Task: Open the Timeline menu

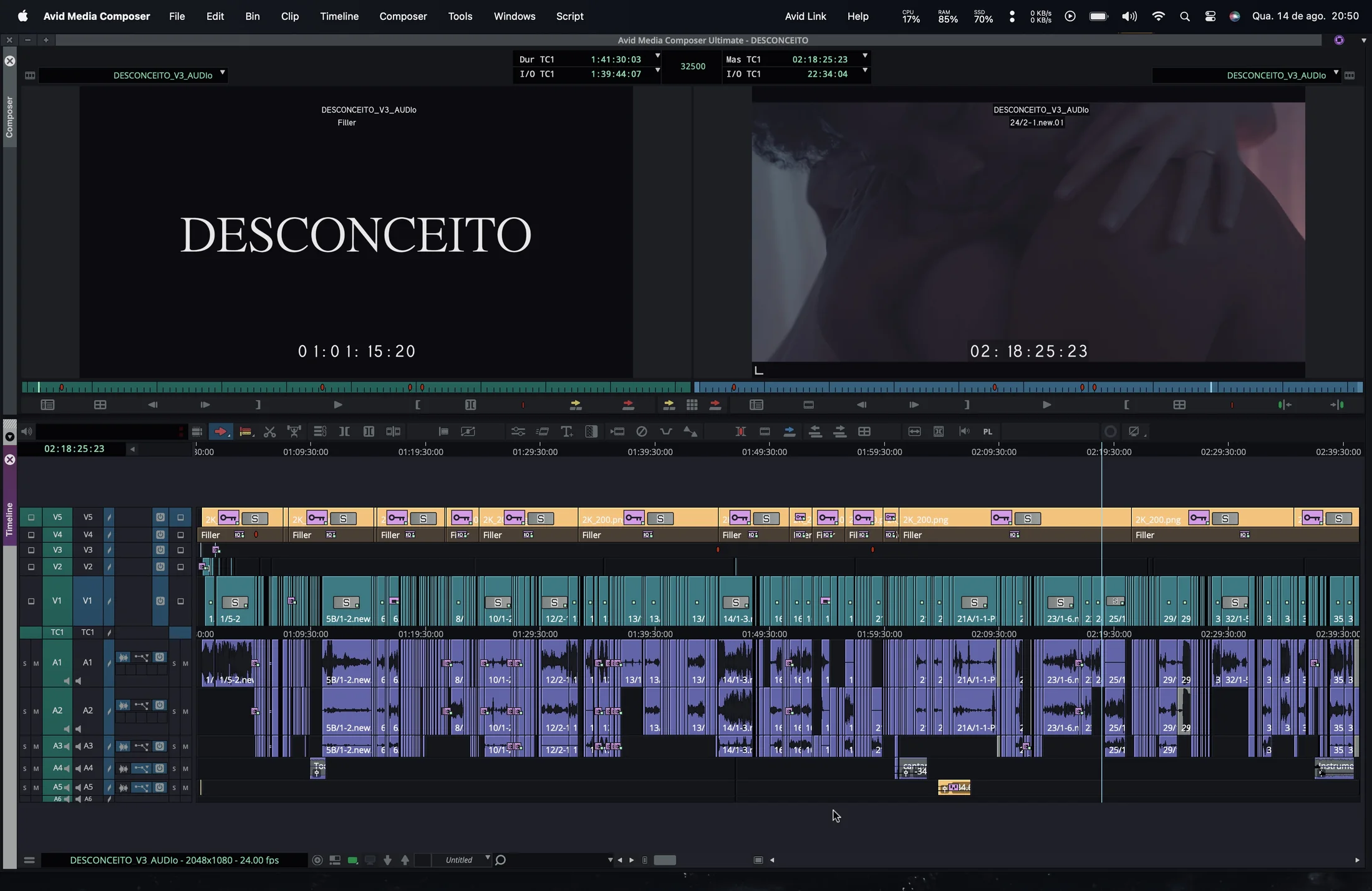Action: coord(339,16)
